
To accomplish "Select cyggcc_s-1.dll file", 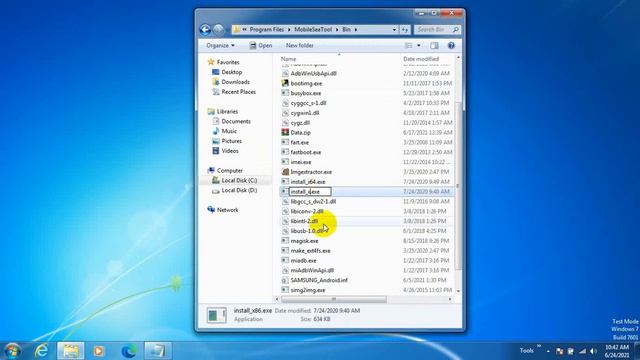I will tap(308, 103).
